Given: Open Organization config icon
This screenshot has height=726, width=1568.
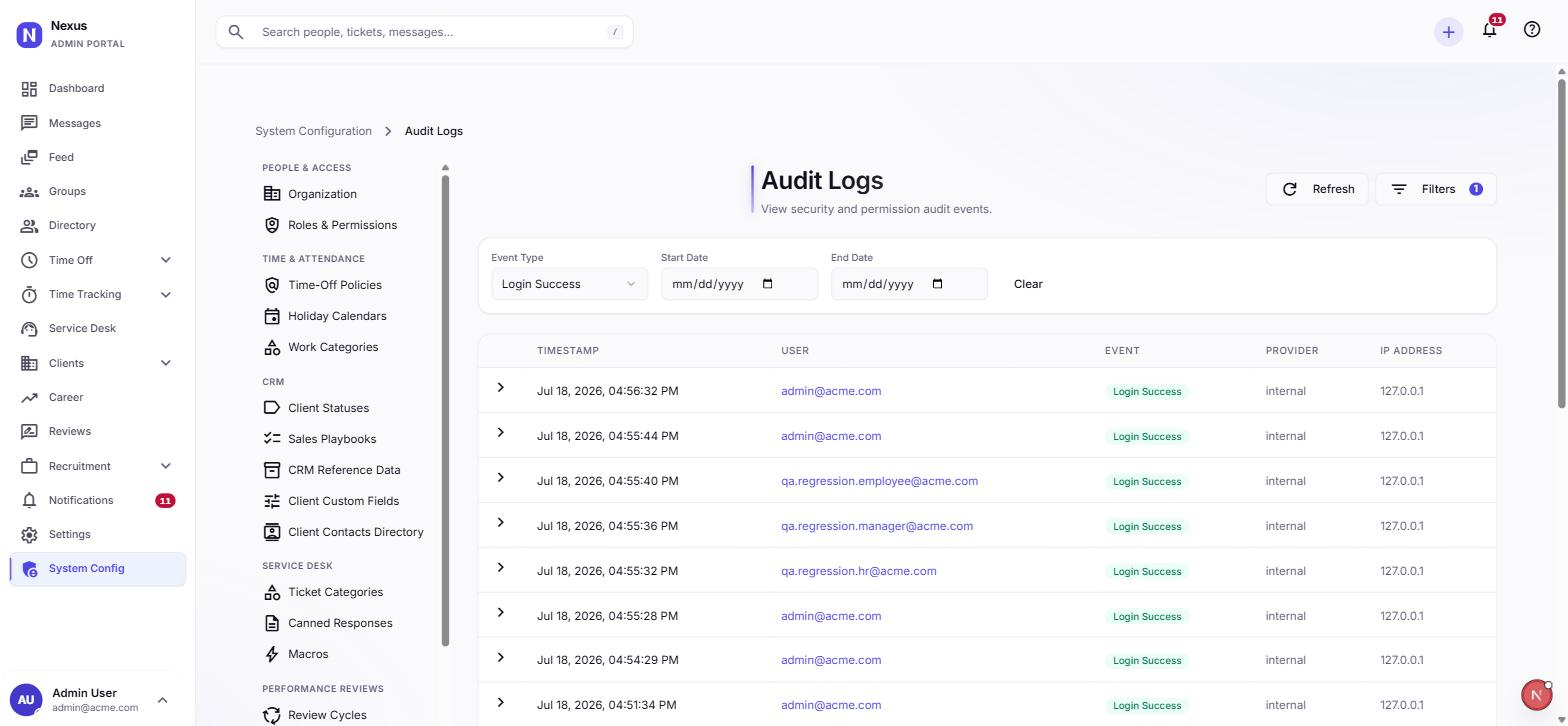Looking at the screenshot, I should [x=272, y=194].
